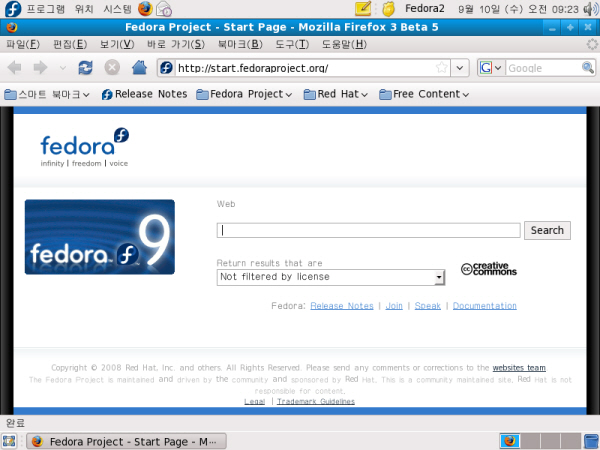Open the Legal footer link
600x450 pixels.
[x=254, y=401]
